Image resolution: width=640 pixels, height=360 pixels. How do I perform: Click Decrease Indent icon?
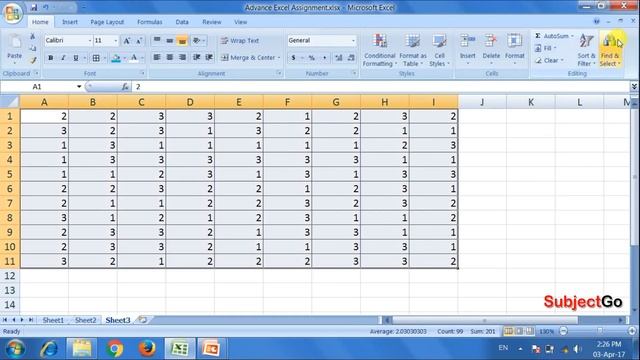click(196, 58)
